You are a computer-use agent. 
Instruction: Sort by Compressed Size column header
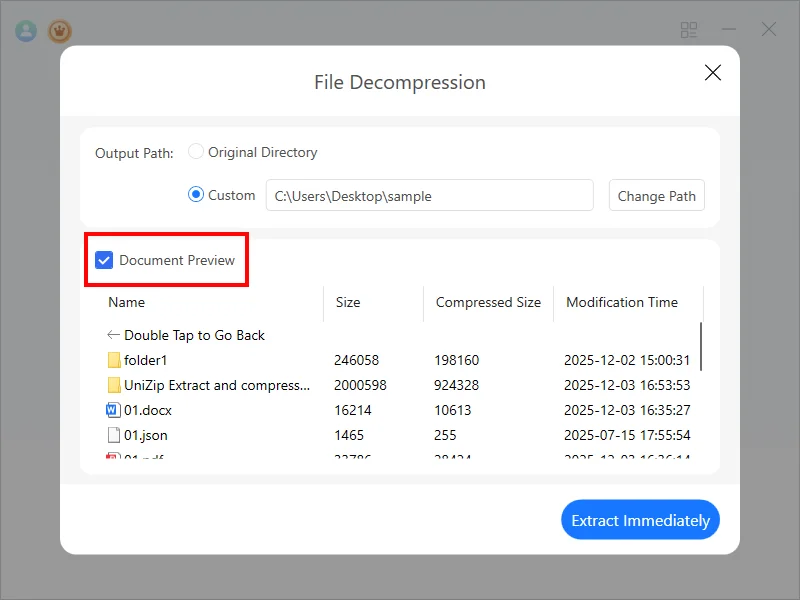[x=488, y=302]
